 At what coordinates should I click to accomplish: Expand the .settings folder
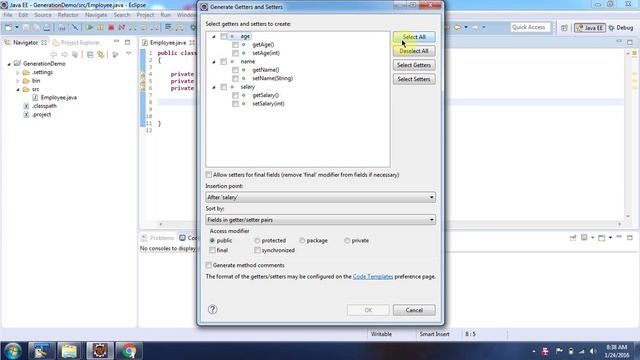point(18,72)
